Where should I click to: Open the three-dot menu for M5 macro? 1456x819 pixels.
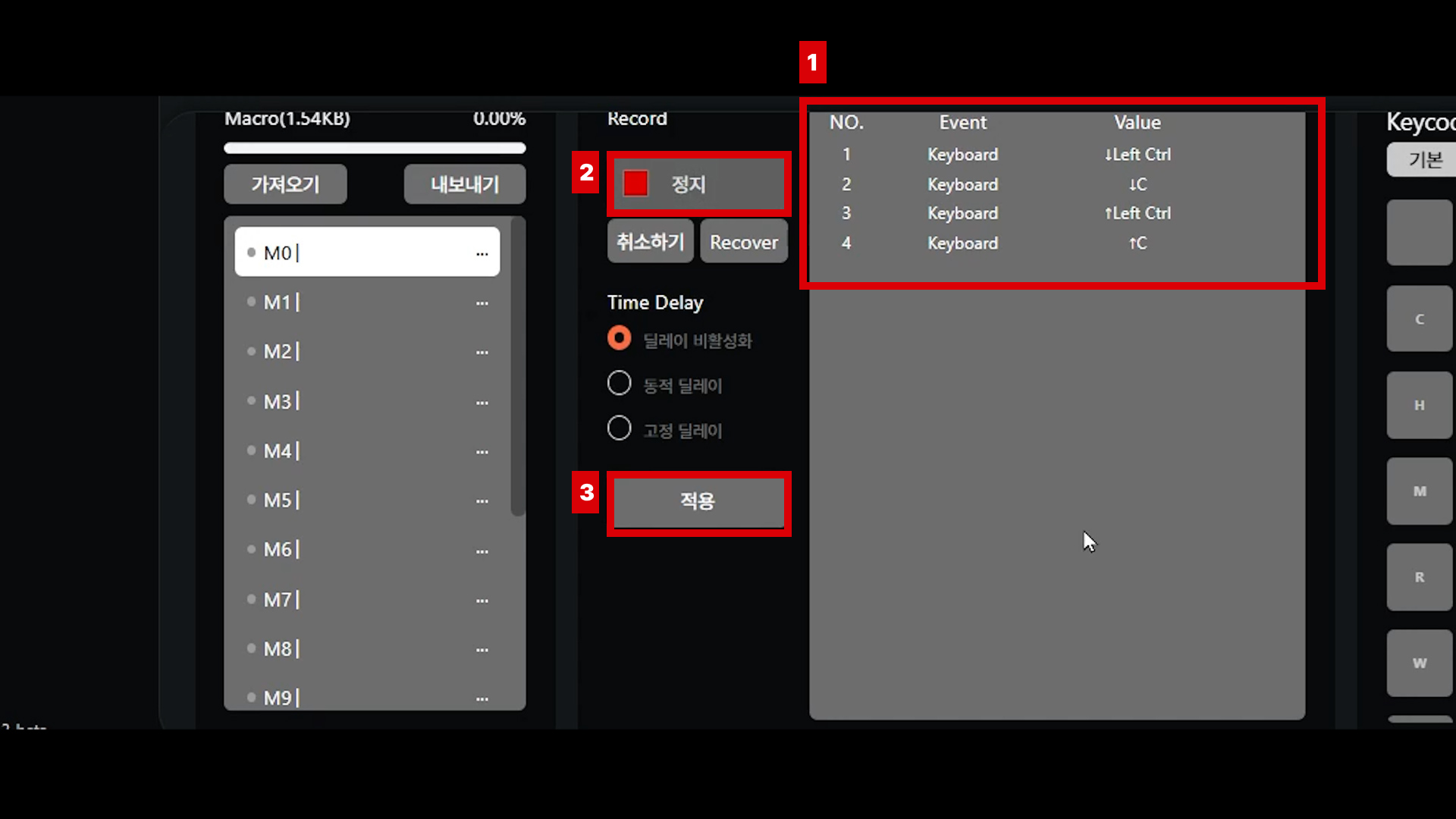pyautogui.click(x=482, y=500)
